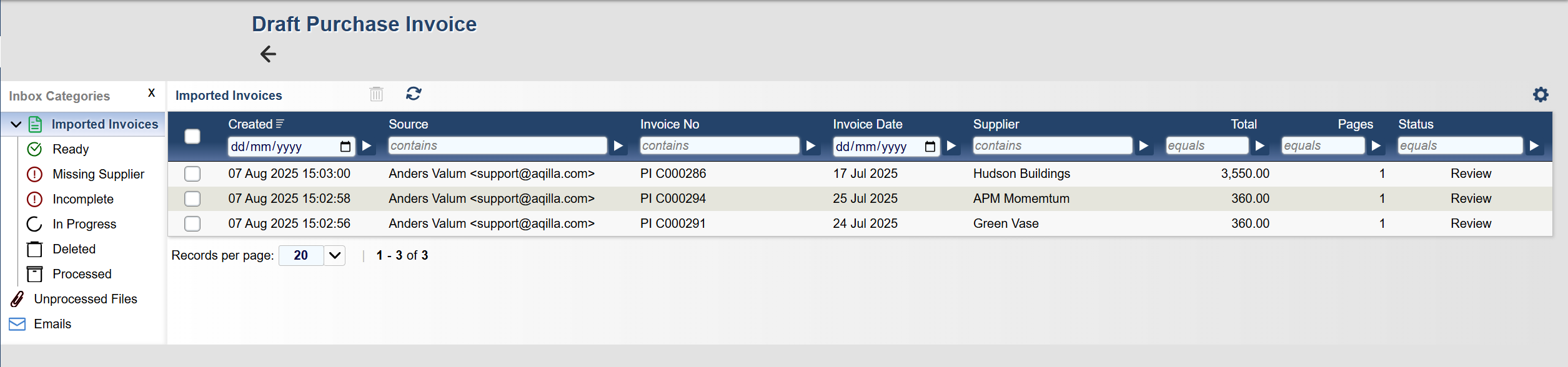Click the refresh icon beside Imported Invoices
This screenshot has width=1568, height=367.
pyautogui.click(x=414, y=94)
